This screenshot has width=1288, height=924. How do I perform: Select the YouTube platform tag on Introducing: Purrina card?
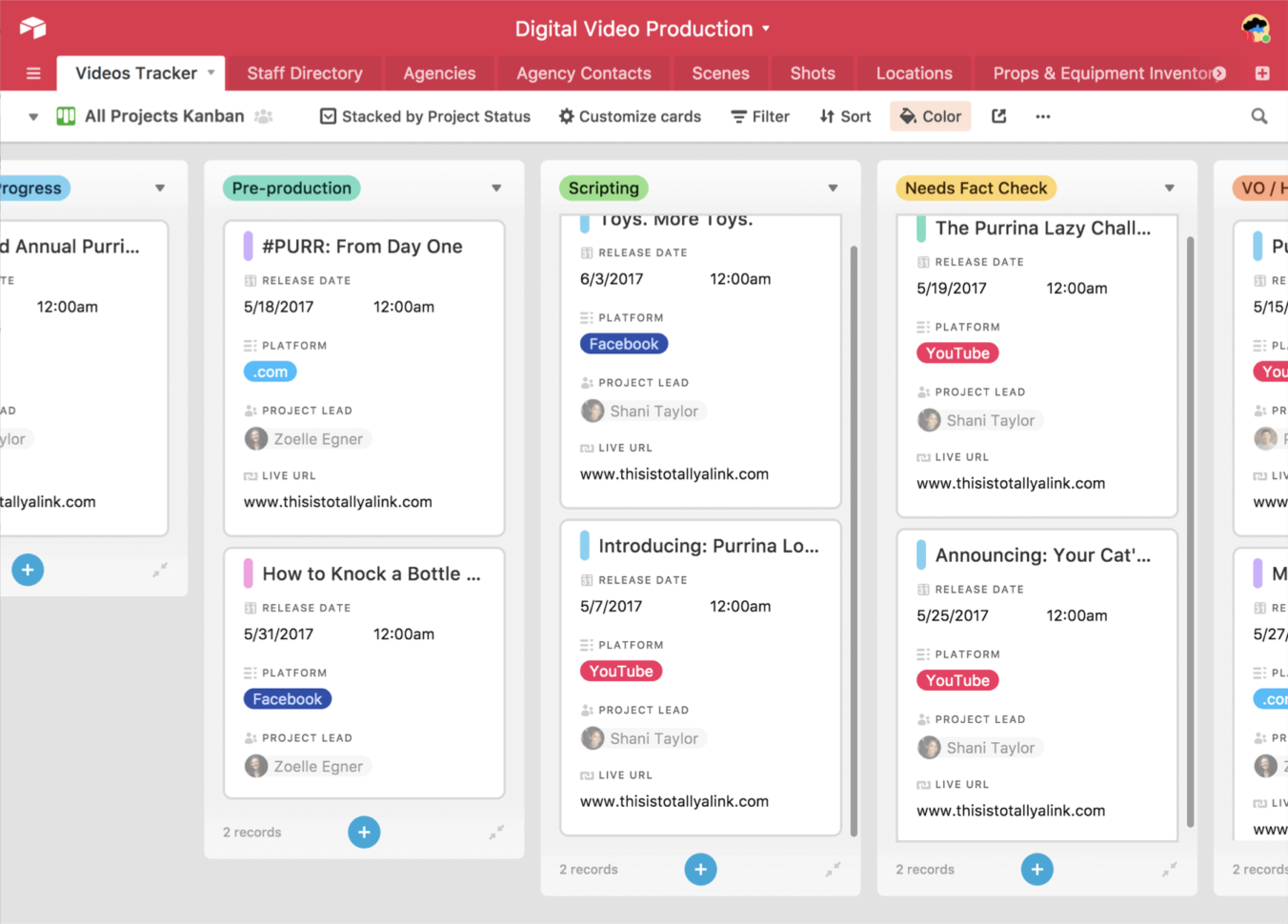[620, 671]
